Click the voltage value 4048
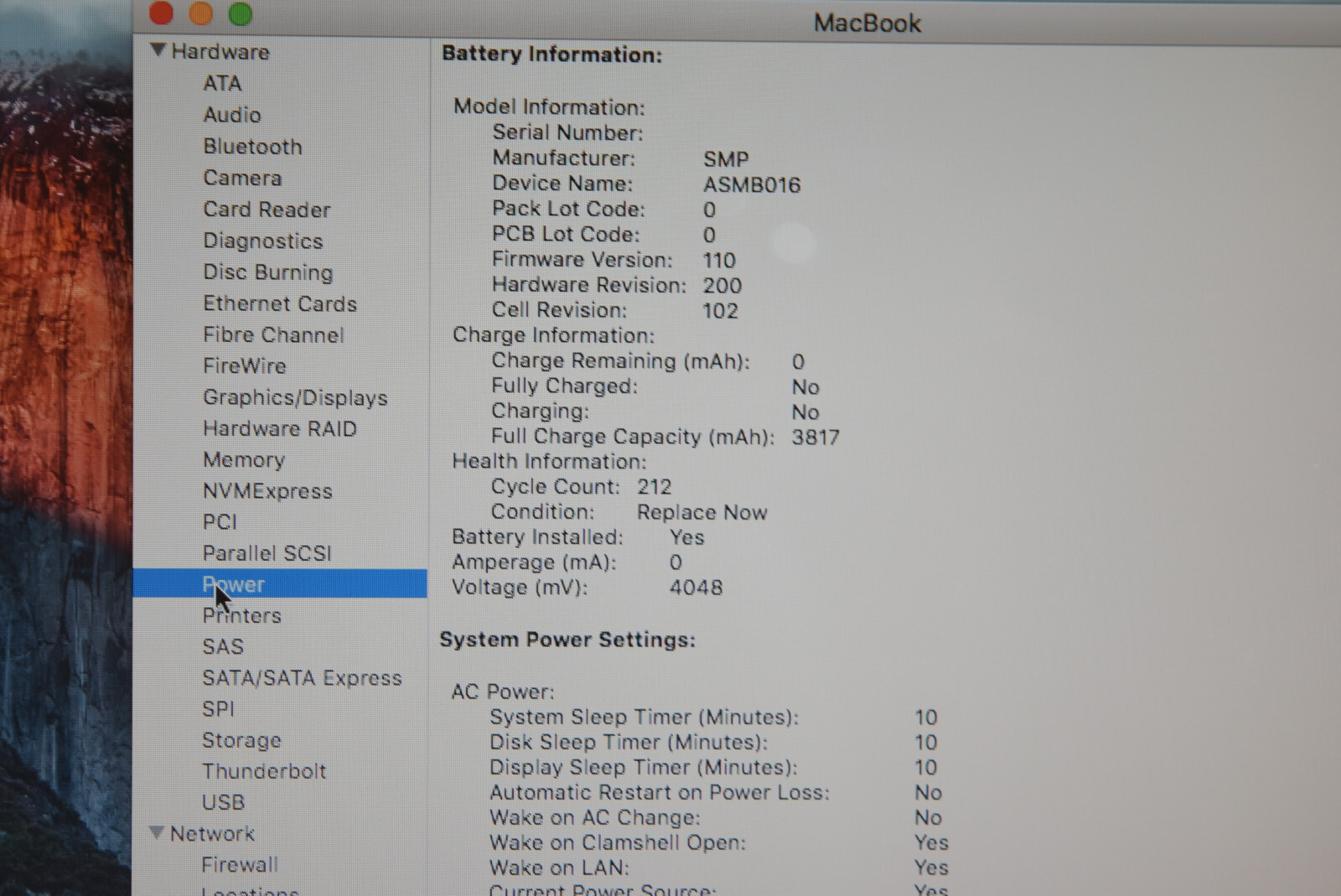 click(x=696, y=588)
